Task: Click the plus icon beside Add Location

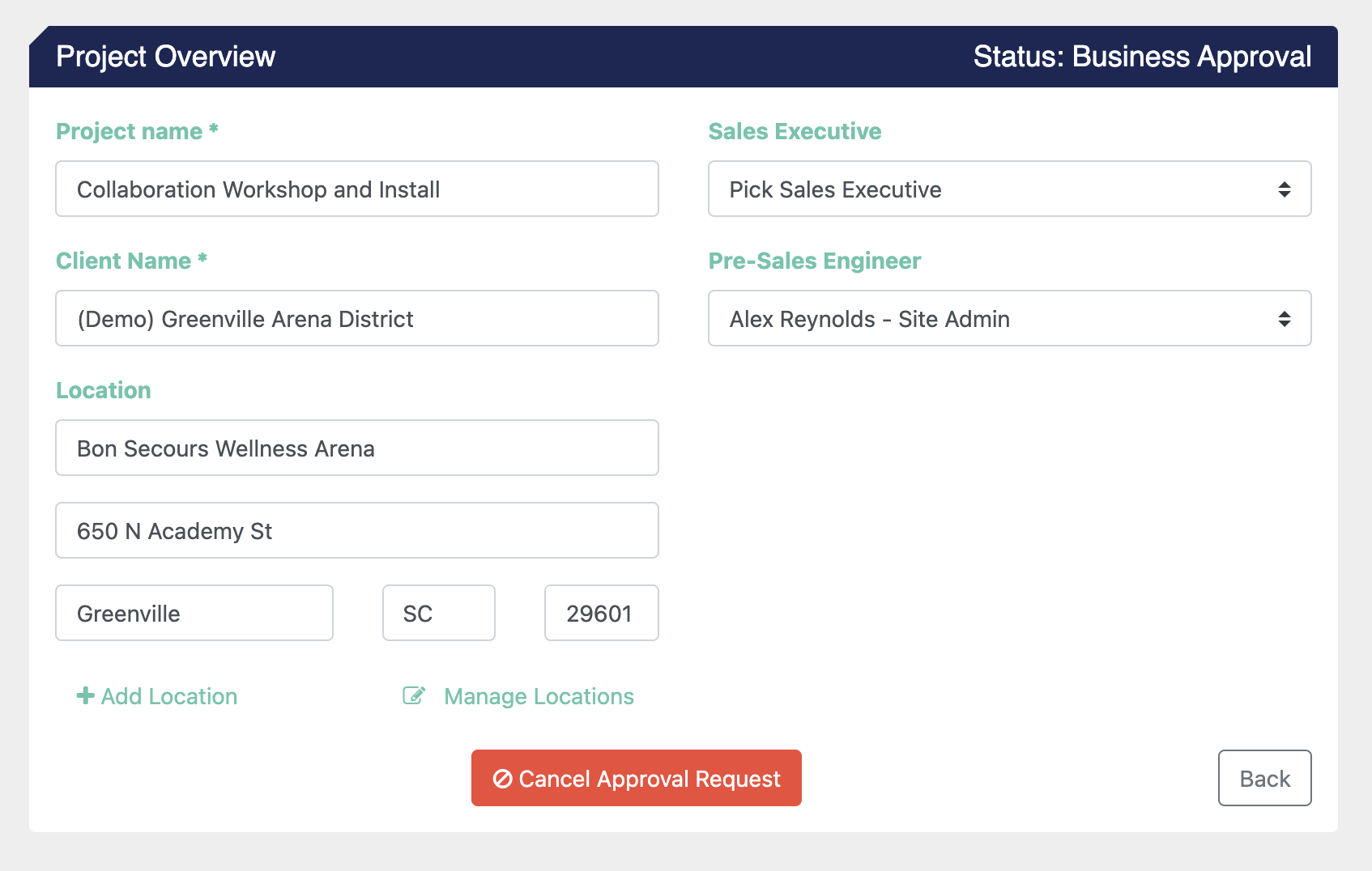Action: pyautogui.click(x=85, y=695)
